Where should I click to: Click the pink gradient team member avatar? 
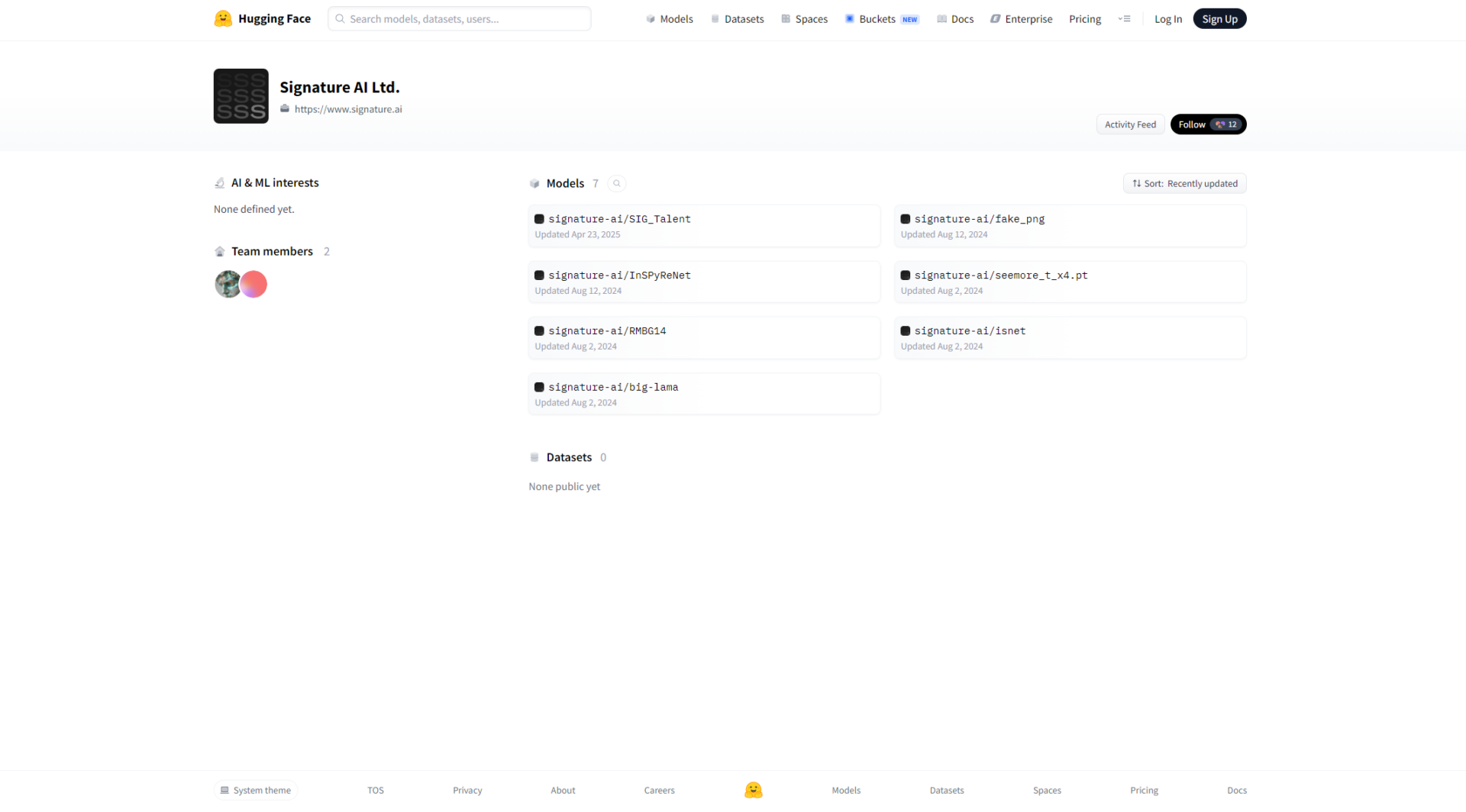point(254,285)
